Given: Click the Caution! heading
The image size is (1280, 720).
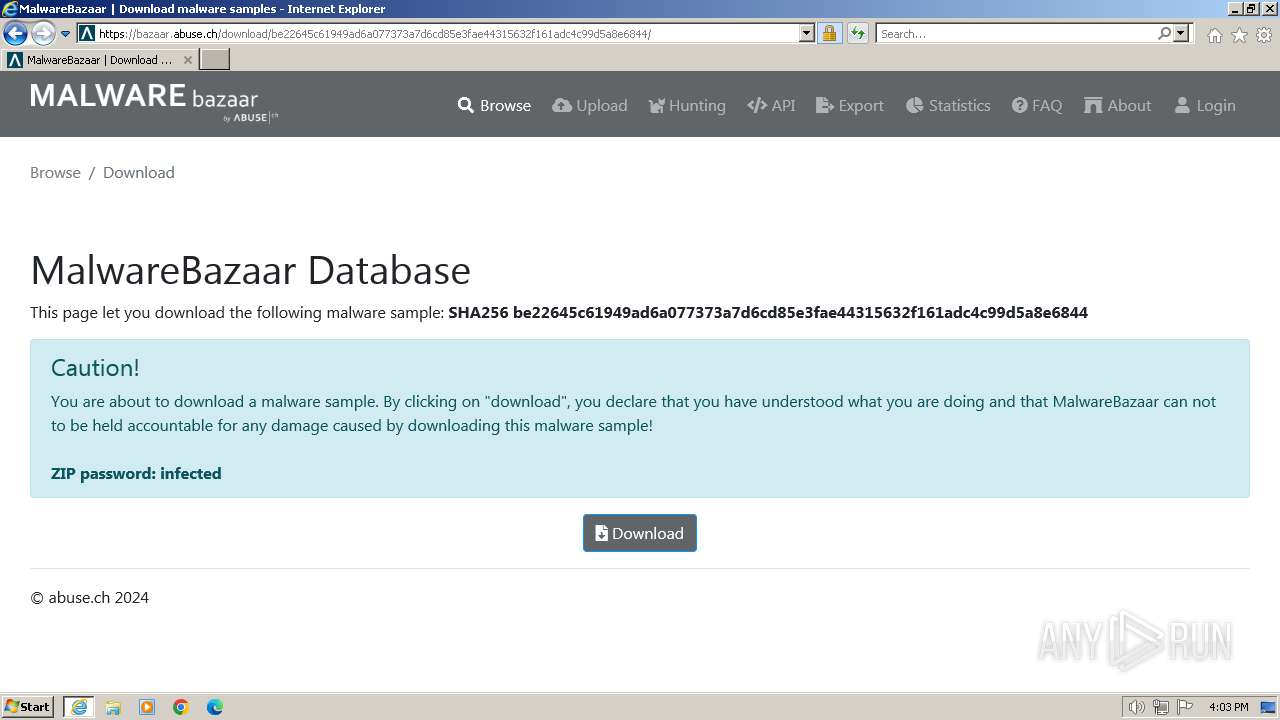Looking at the screenshot, I should tap(95, 367).
